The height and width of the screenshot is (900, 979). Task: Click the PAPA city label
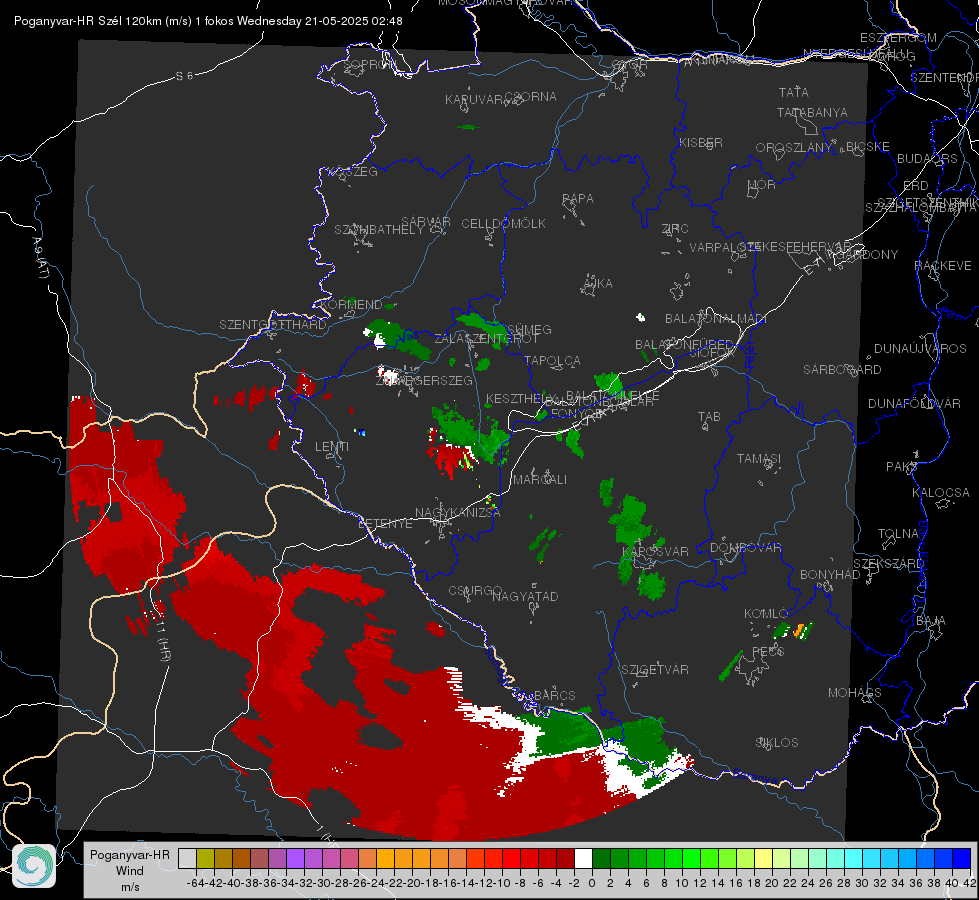tap(578, 199)
